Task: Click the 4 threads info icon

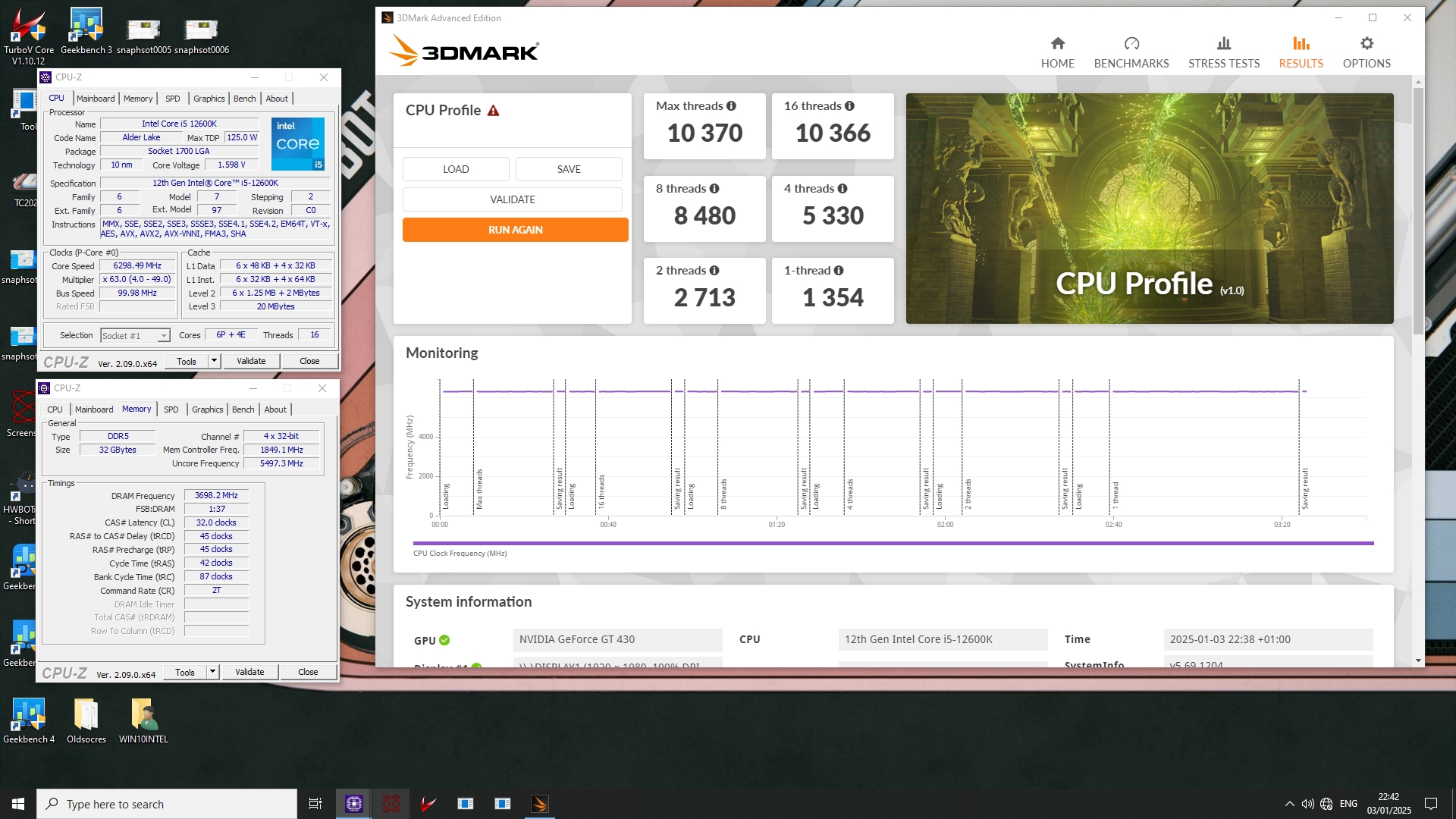Action: tap(843, 189)
